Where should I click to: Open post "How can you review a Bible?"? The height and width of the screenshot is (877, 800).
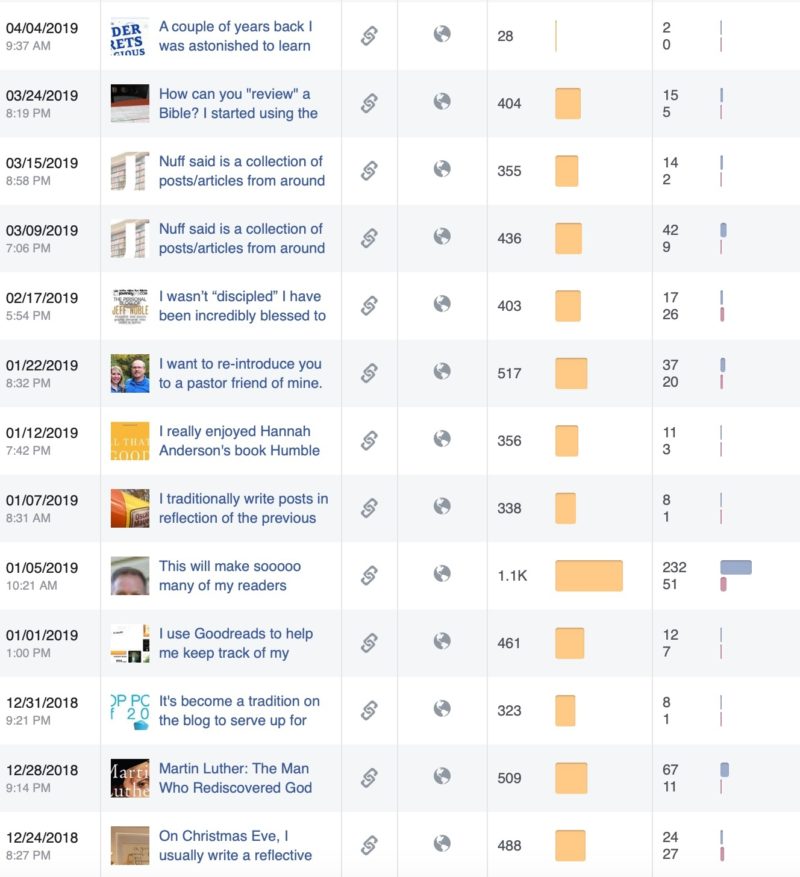pos(238,103)
